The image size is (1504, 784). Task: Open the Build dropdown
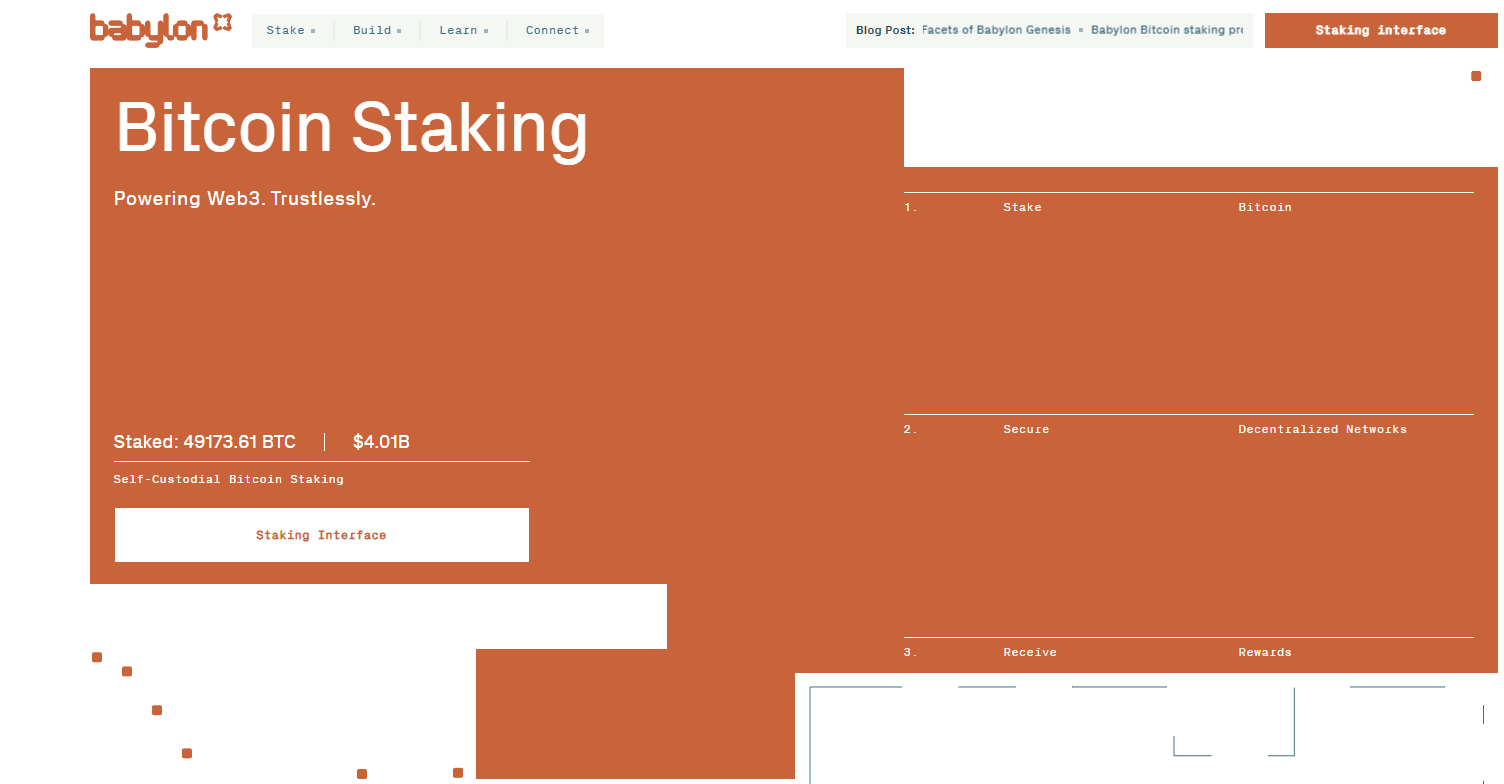(377, 31)
